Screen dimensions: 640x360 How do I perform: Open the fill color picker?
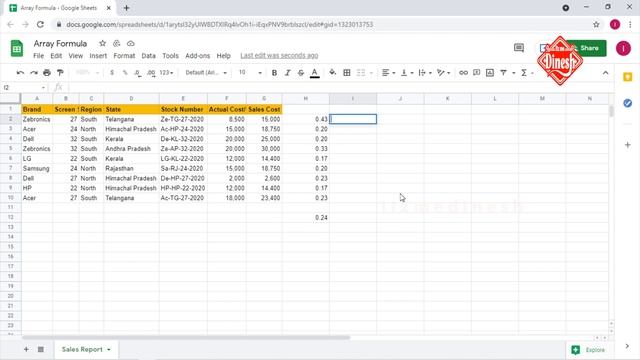click(333, 73)
